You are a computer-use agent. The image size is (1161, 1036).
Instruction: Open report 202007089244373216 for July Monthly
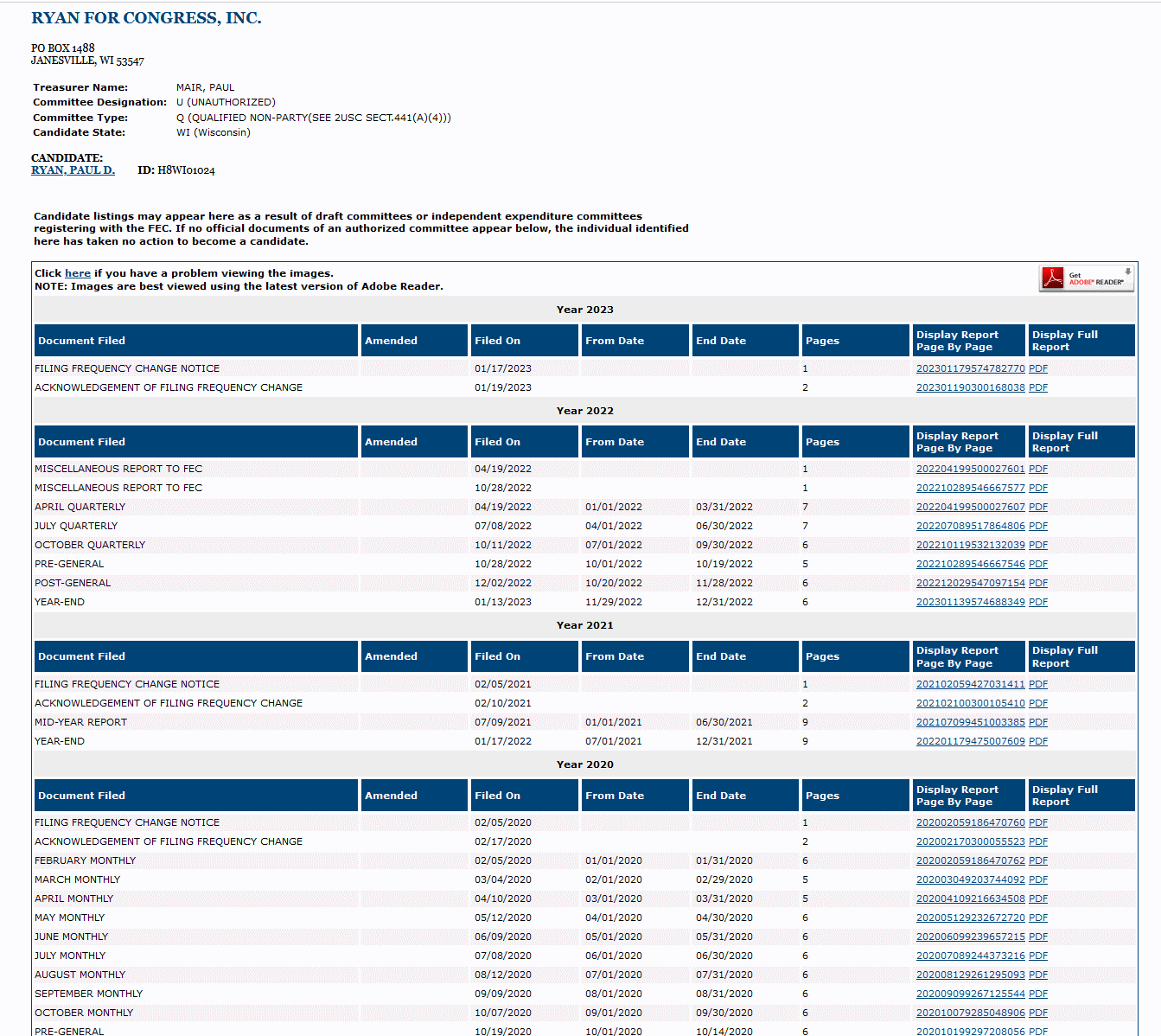(970, 956)
